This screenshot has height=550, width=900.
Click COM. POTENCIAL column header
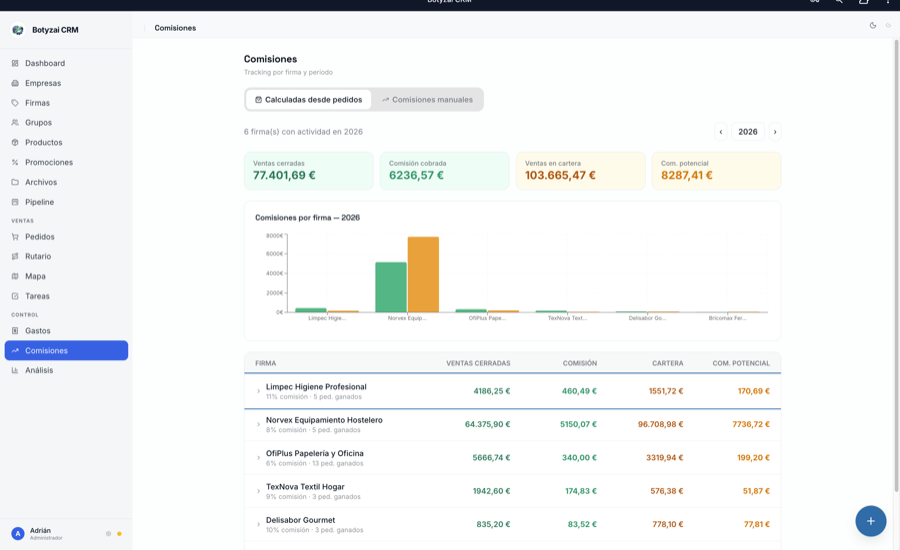click(741, 363)
